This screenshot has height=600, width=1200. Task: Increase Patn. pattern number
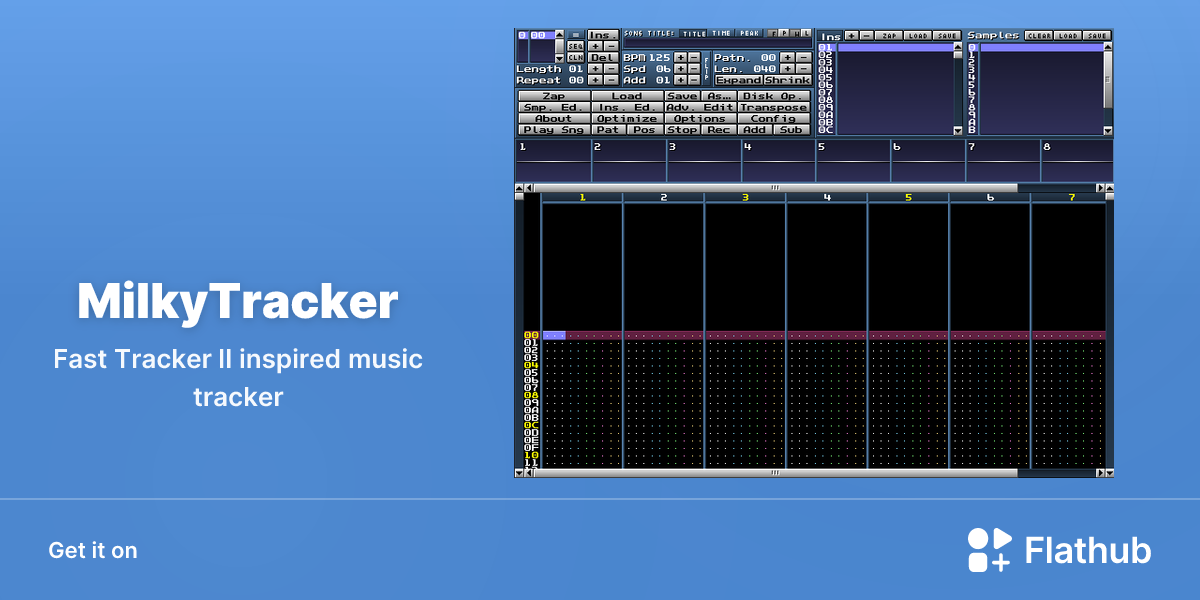point(787,58)
